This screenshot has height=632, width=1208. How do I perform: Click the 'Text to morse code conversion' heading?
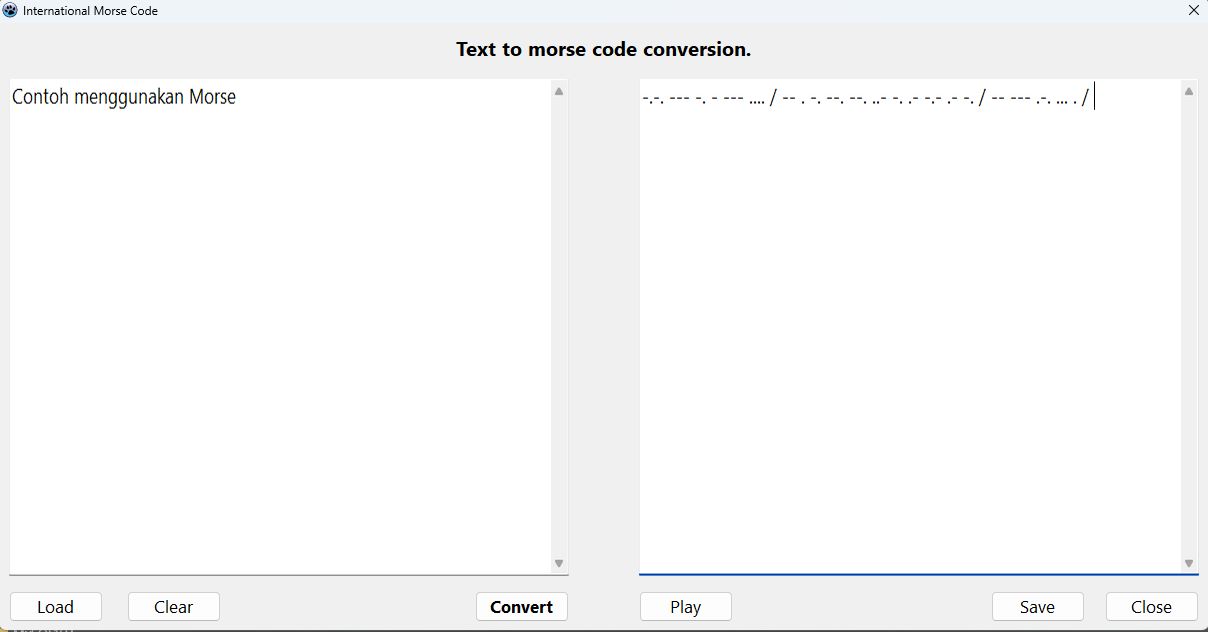tap(602, 48)
